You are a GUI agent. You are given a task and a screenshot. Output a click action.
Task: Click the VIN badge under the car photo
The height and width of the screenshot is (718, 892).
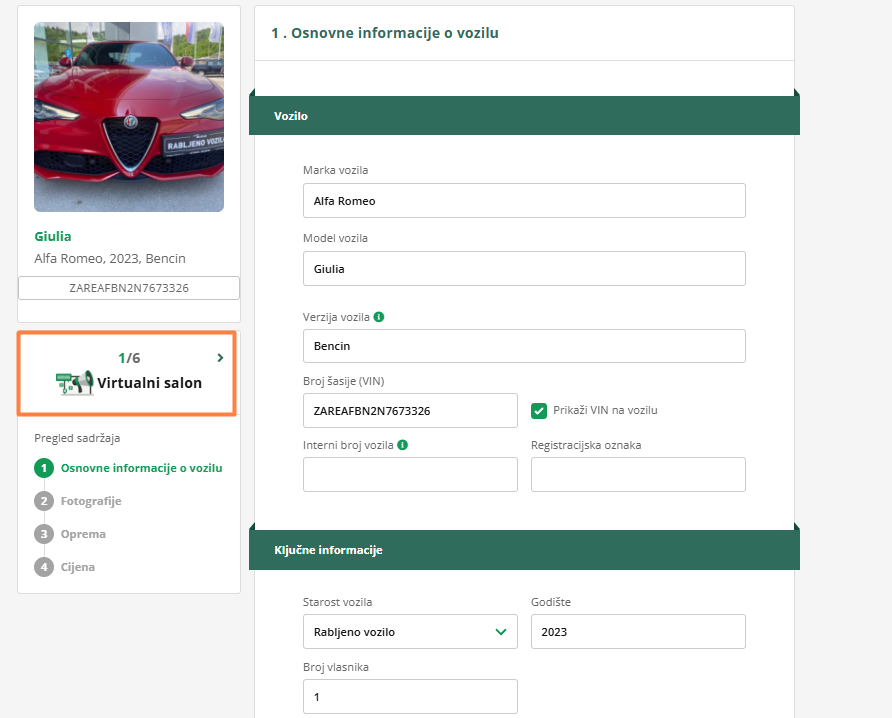pos(129,288)
